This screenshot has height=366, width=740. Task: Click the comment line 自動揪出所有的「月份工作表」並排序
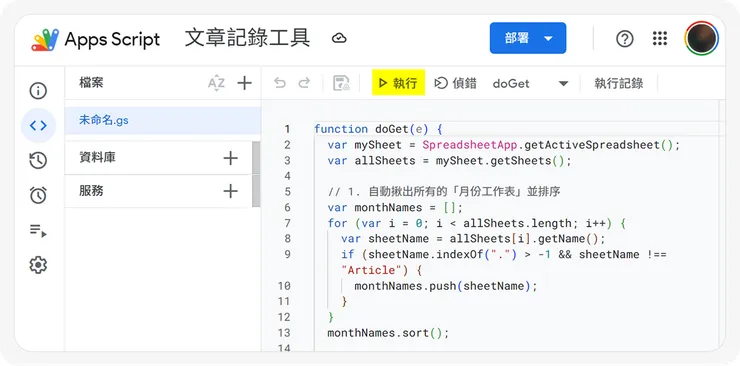(444, 191)
